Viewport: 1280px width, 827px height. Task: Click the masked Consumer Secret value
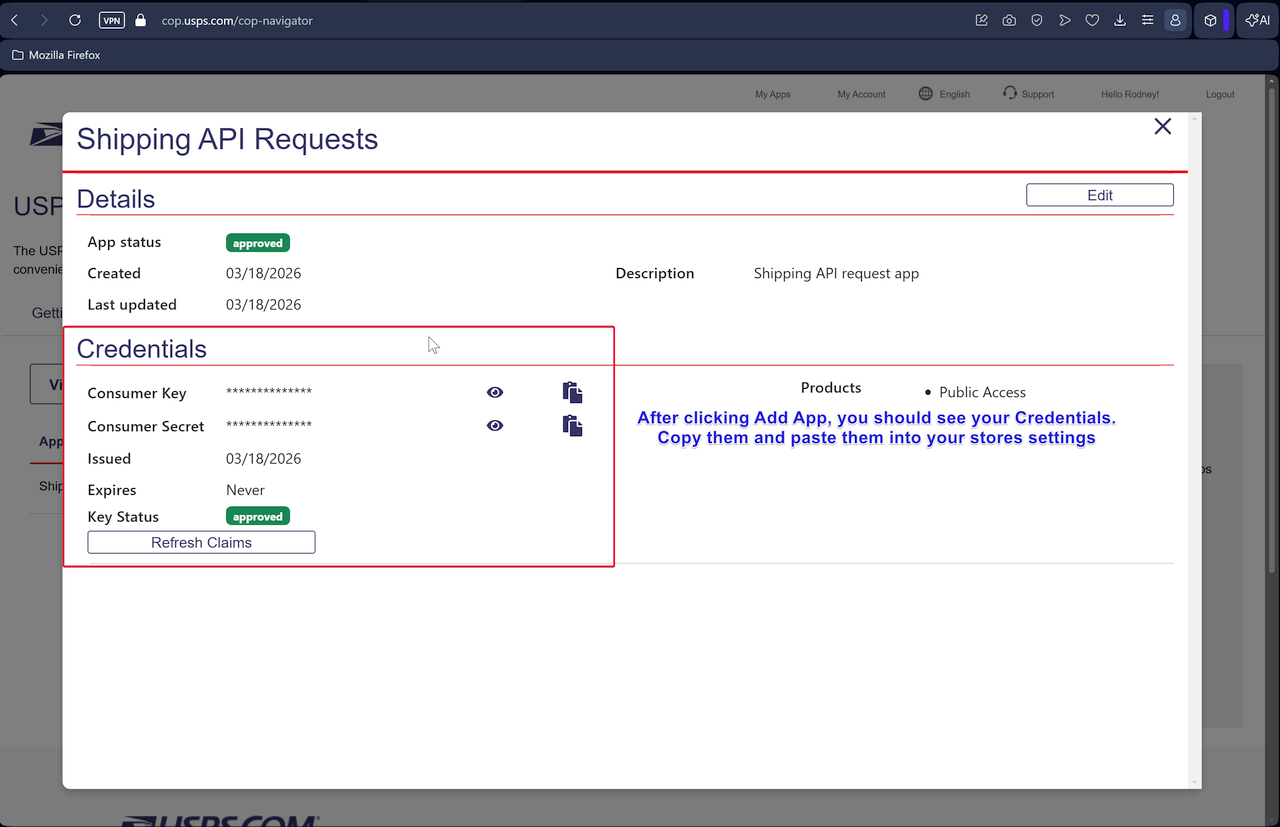click(x=269, y=425)
